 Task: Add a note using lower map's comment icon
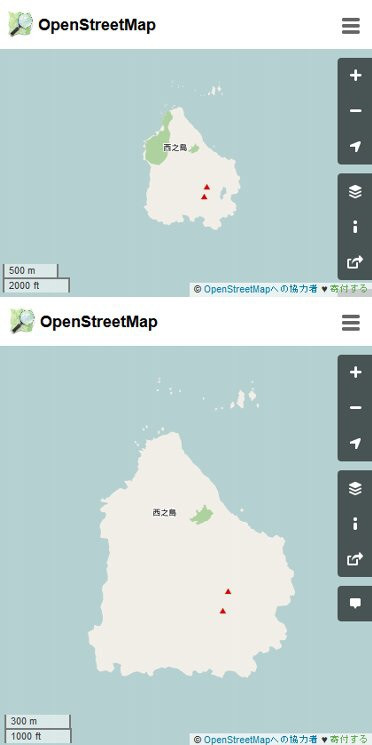[x=355, y=603]
